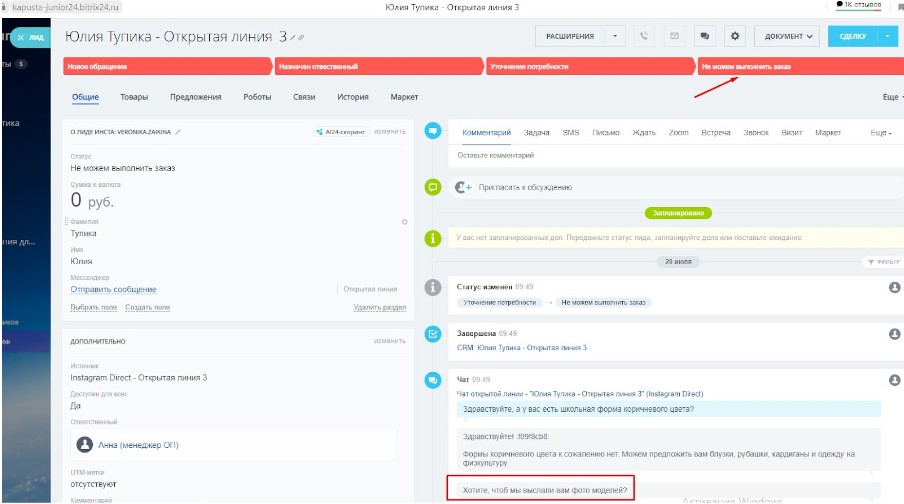Click the Удалить раздел link

click(x=379, y=307)
